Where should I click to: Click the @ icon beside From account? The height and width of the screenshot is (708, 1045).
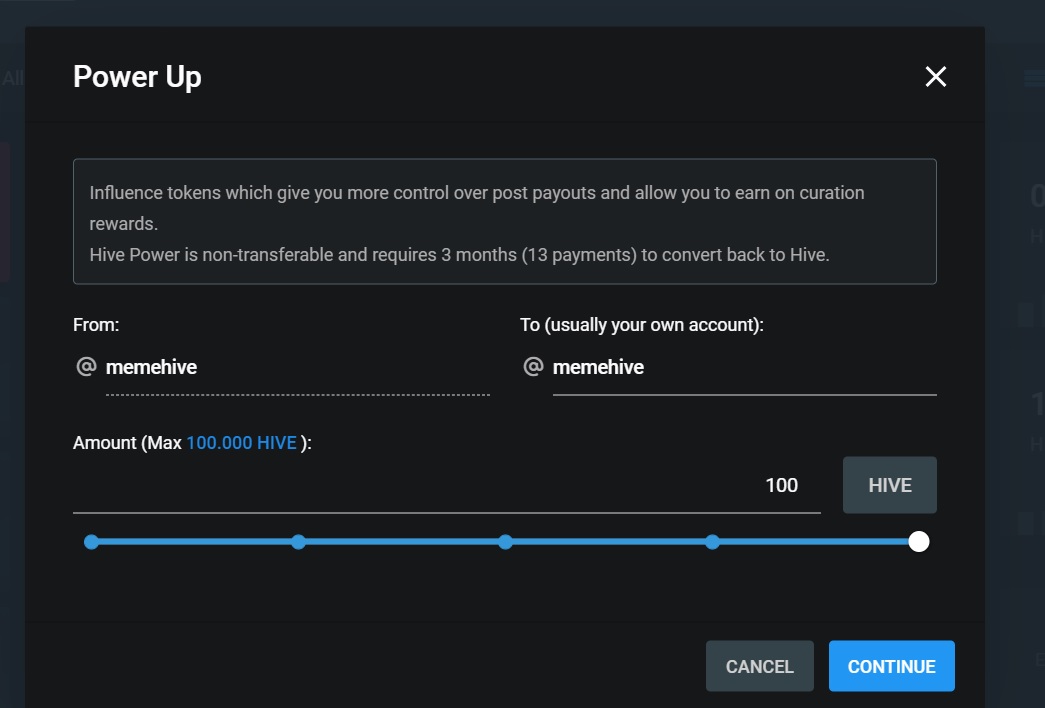(87, 366)
